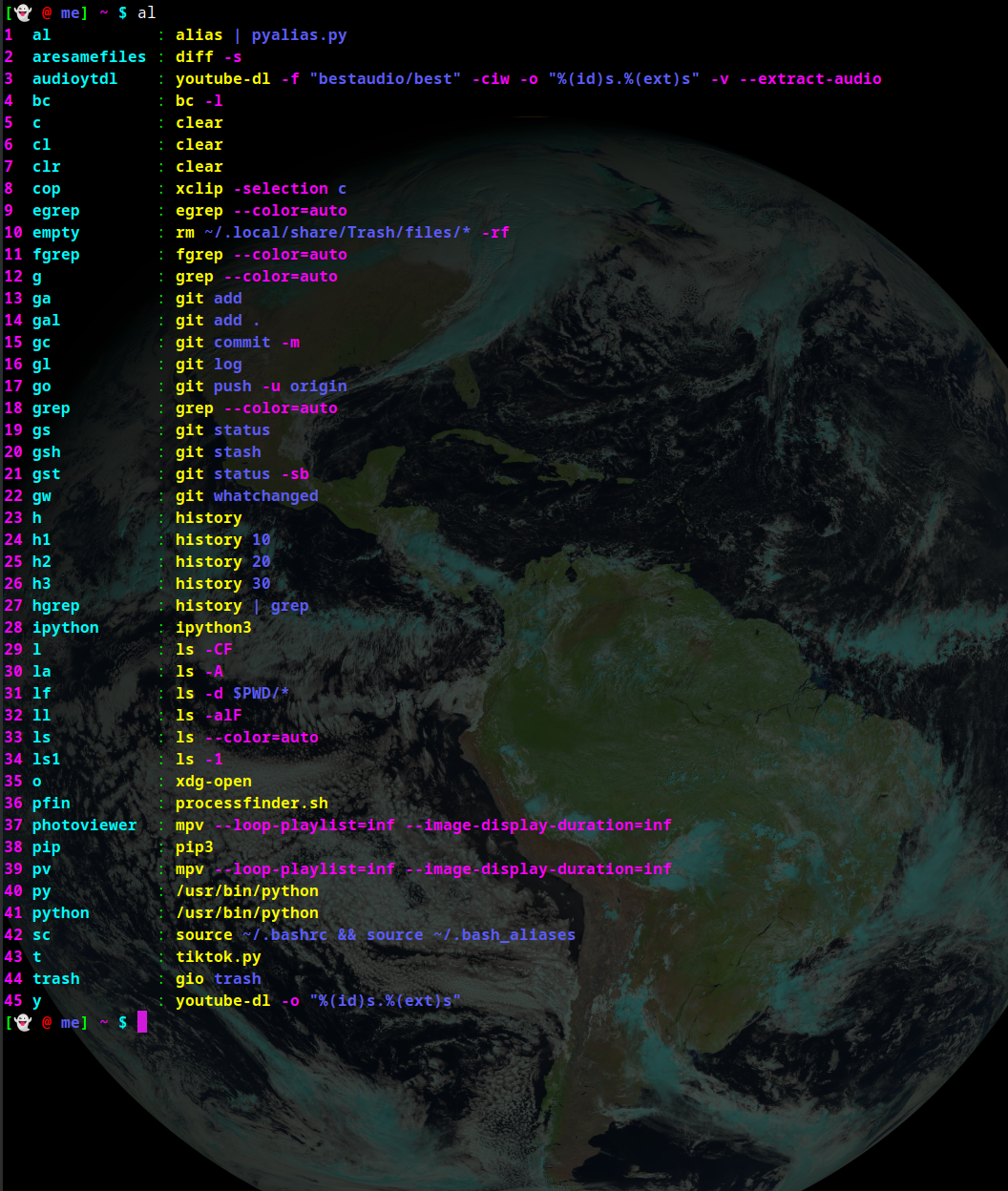Click the 'hgrep' alias name
Screen dimensions: 1008x1191
(55, 605)
